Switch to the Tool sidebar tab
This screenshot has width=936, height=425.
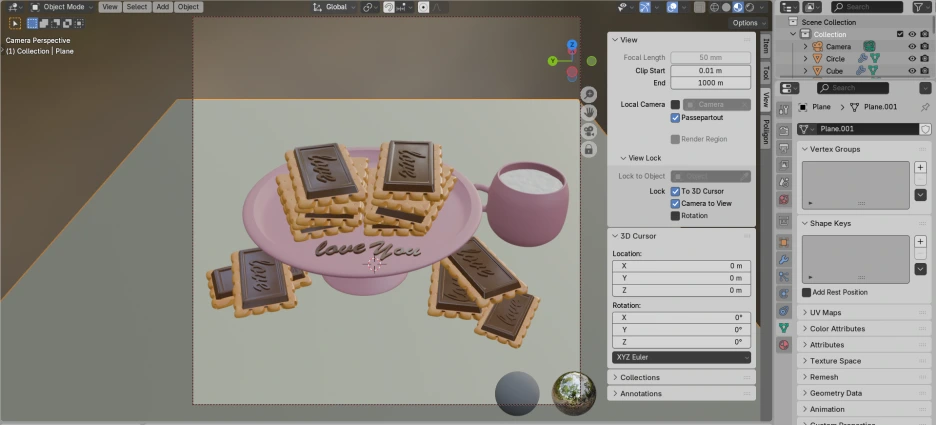pyautogui.click(x=765, y=73)
